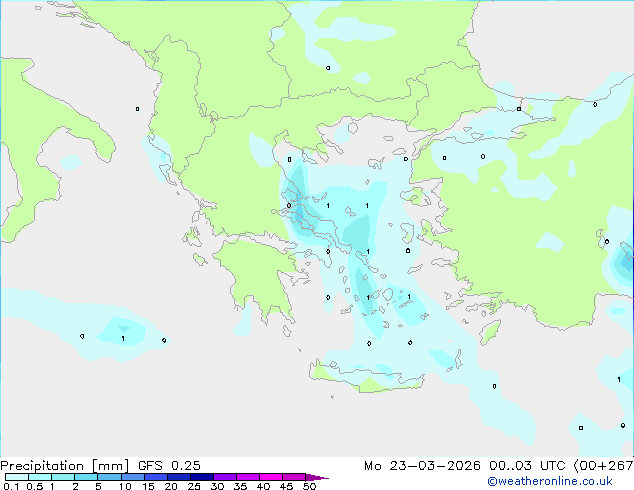Select the 0.5–1 mm cyan legend swatch
The width and height of the screenshot is (634, 490).
tap(40, 477)
